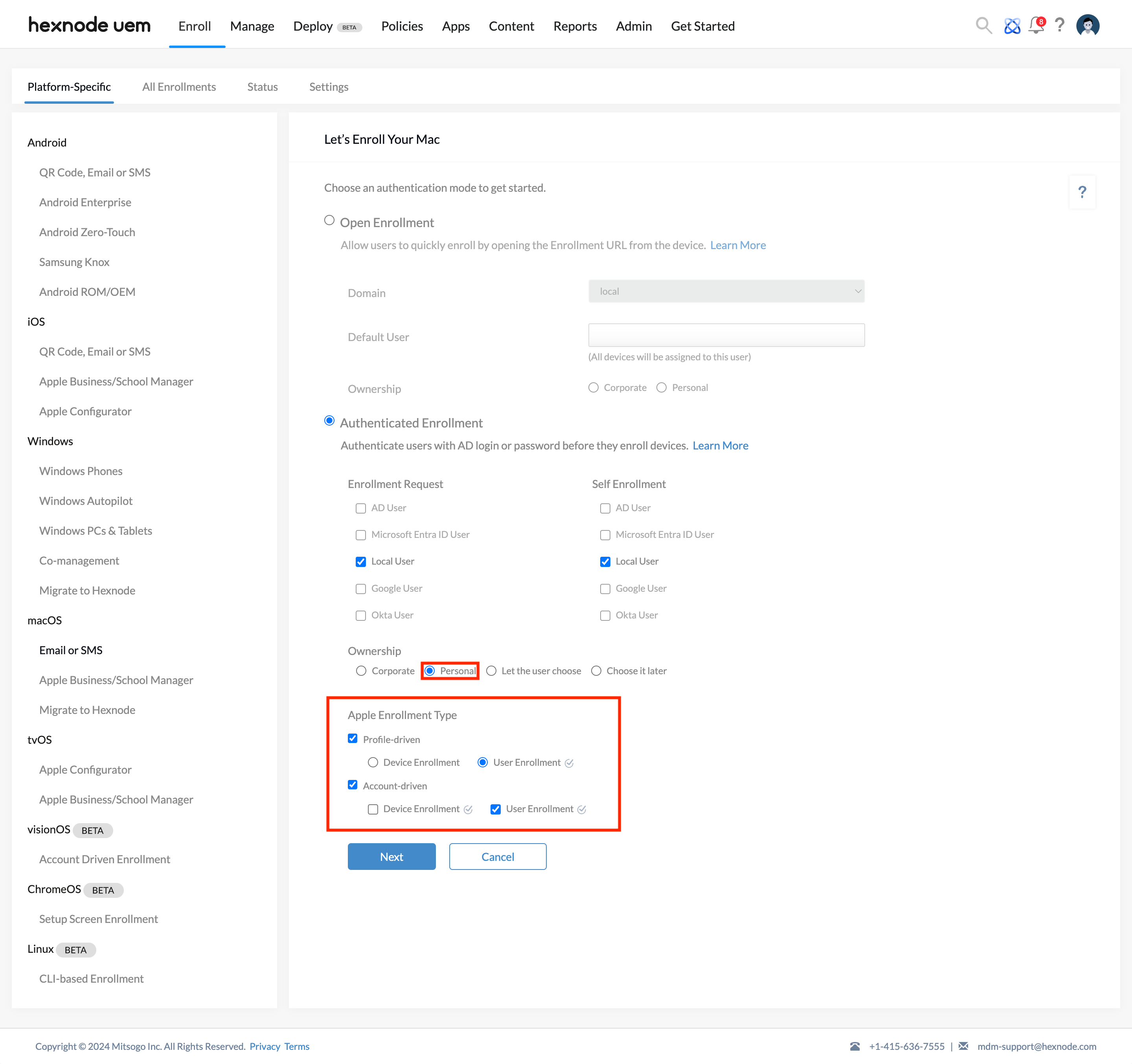
Task: Open the Enroll menu
Action: pyautogui.click(x=195, y=26)
